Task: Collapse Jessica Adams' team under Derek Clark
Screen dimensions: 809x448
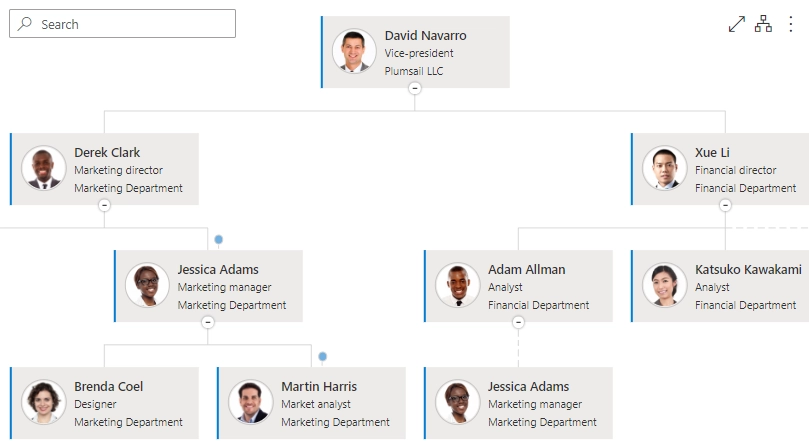Action: point(207,323)
